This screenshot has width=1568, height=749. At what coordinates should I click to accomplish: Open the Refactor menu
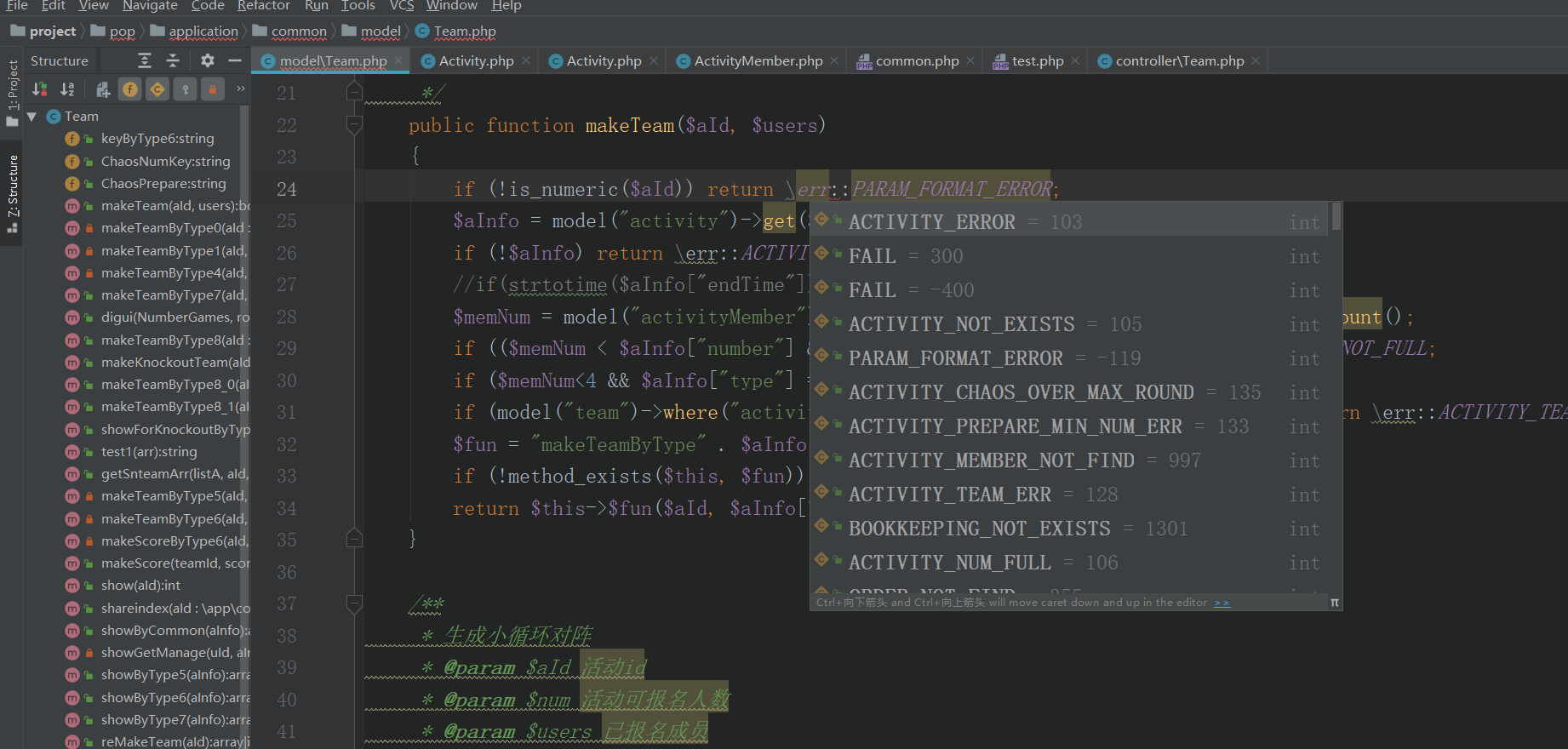[x=263, y=6]
